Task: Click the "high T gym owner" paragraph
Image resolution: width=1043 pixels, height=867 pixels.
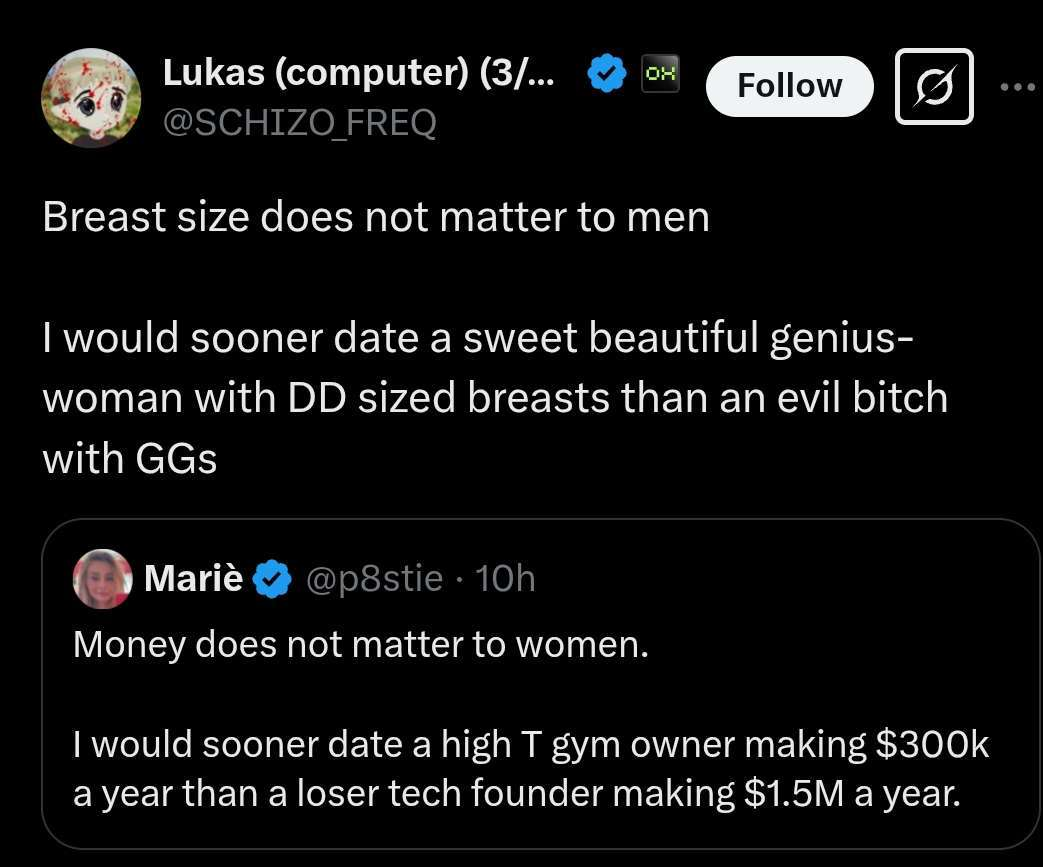Action: pyautogui.click(x=530, y=768)
